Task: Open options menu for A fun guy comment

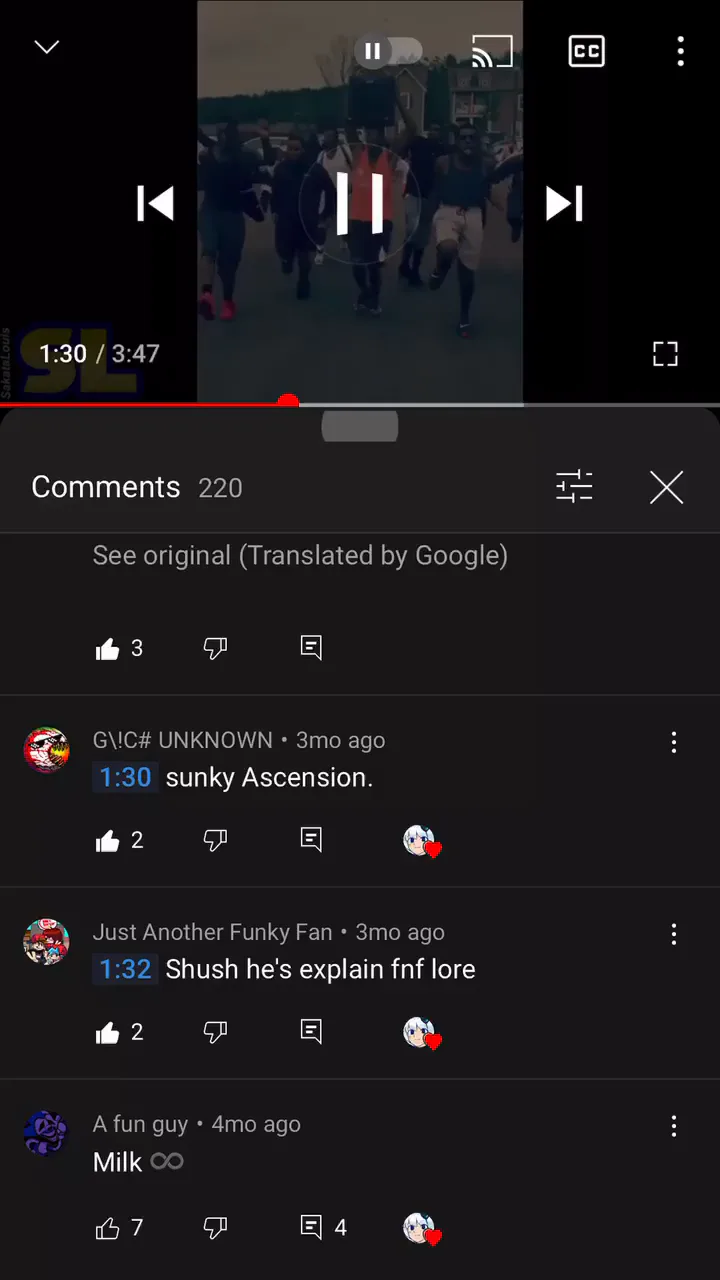Action: (x=674, y=1126)
